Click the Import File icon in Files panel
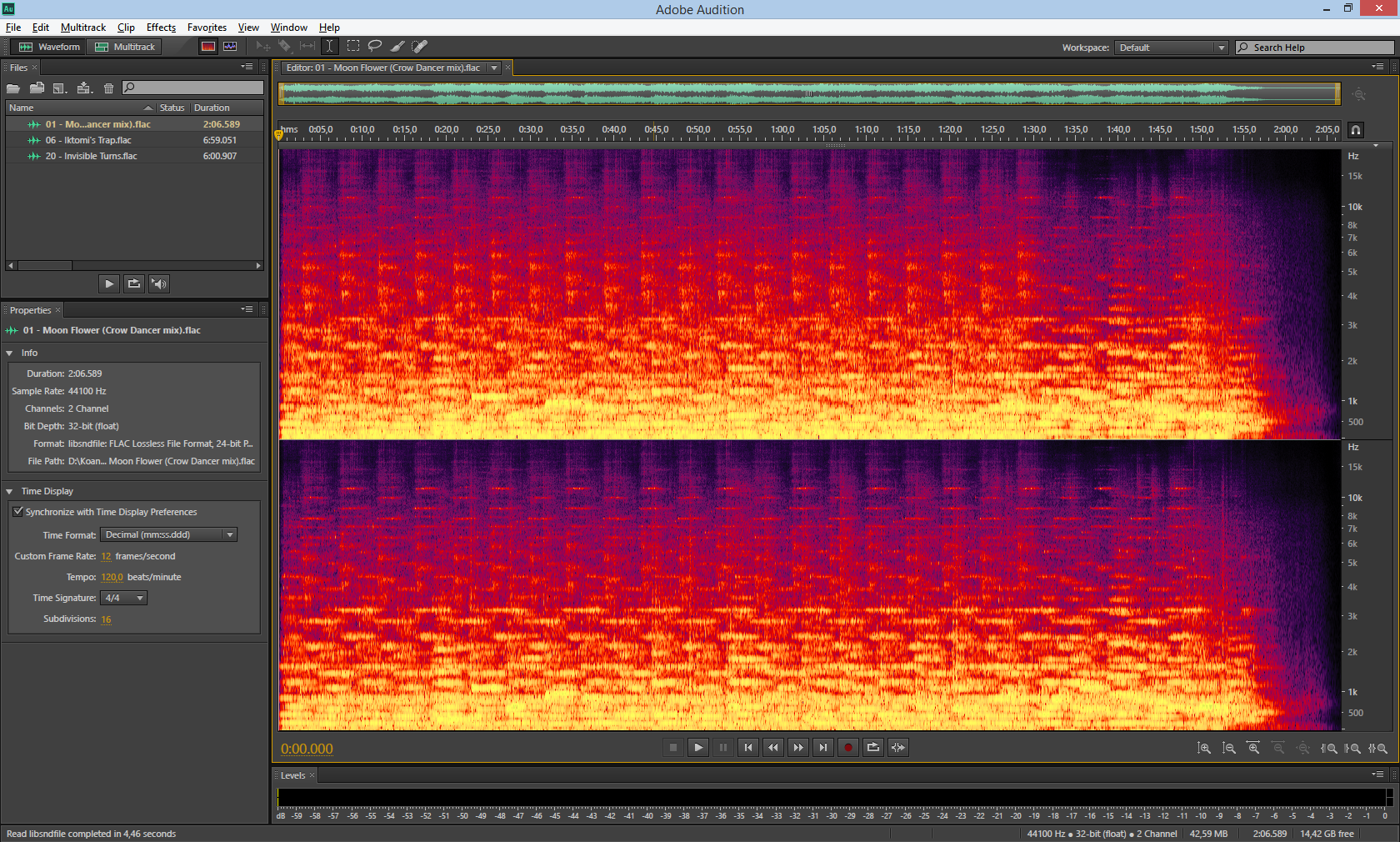The image size is (1400, 842). [x=37, y=88]
